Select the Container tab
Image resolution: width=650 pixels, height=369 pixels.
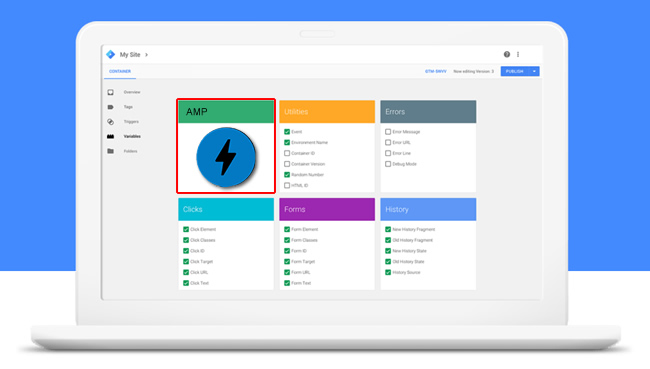coord(120,71)
